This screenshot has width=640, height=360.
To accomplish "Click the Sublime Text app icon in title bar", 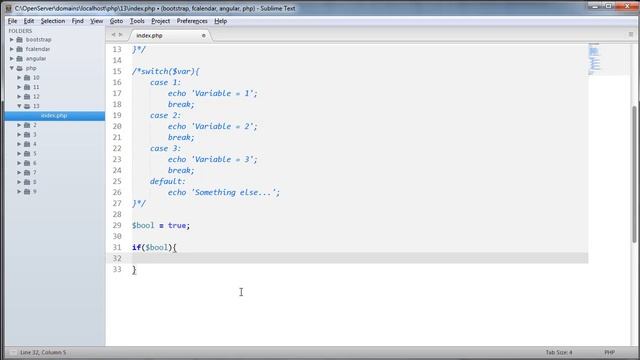I will pyautogui.click(x=8, y=8).
